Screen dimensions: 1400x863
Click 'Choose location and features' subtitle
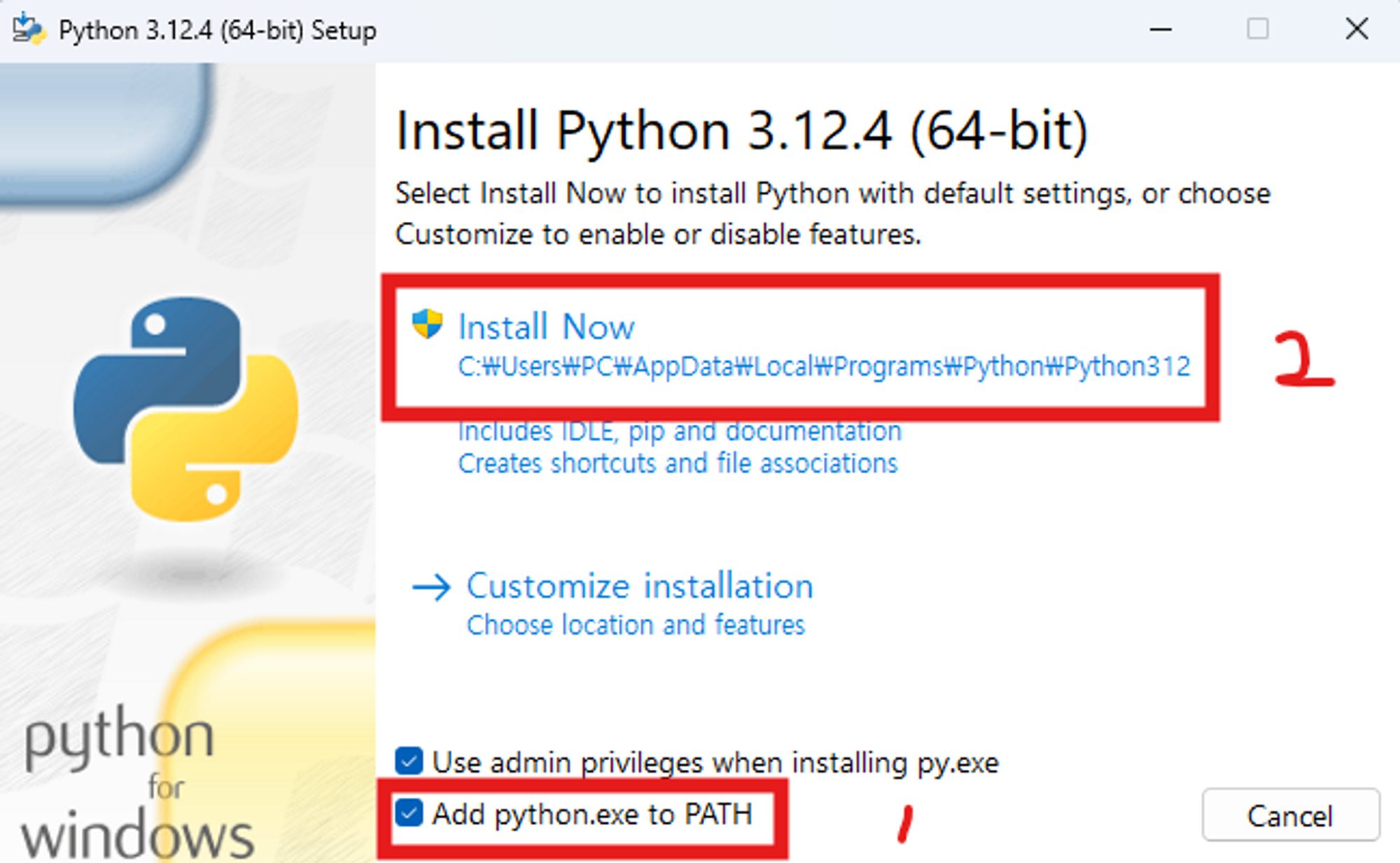click(635, 625)
